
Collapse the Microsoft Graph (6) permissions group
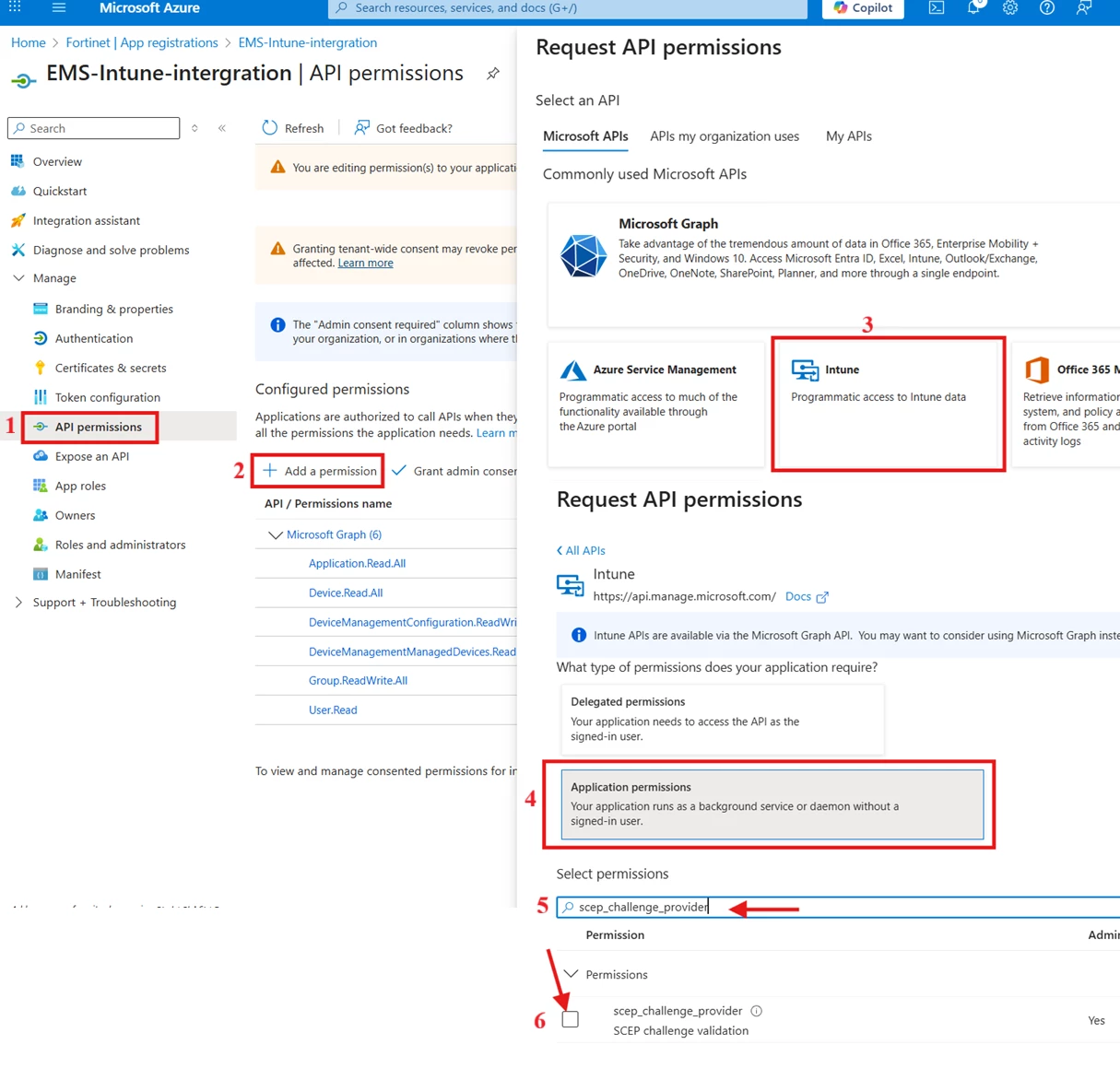pyautogui.click(x=275, y=534)
